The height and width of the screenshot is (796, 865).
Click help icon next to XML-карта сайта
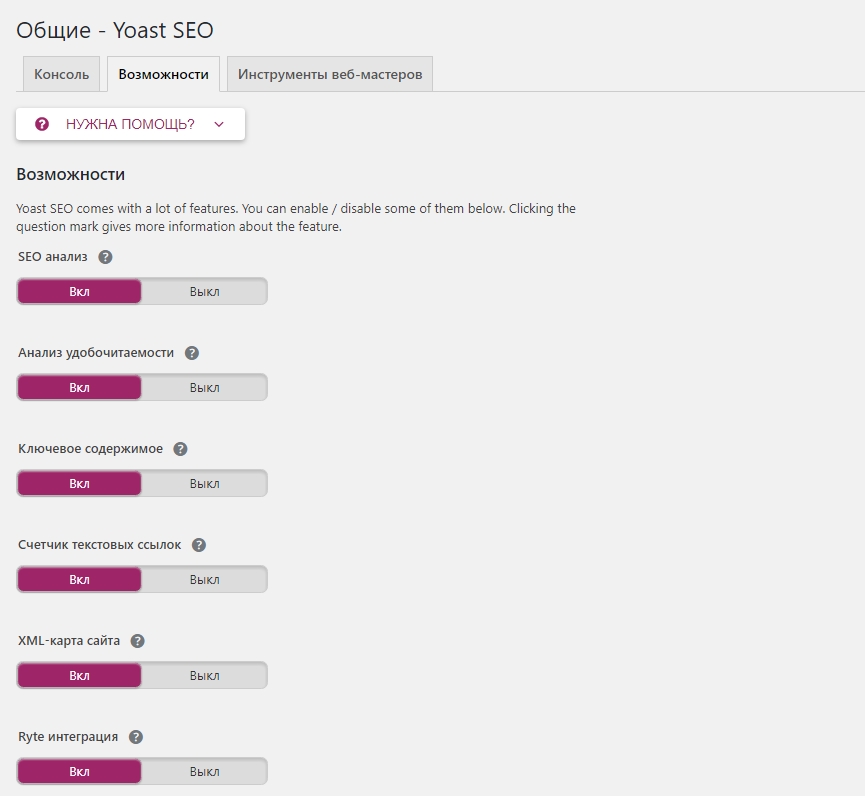click(x=137, y=641)
